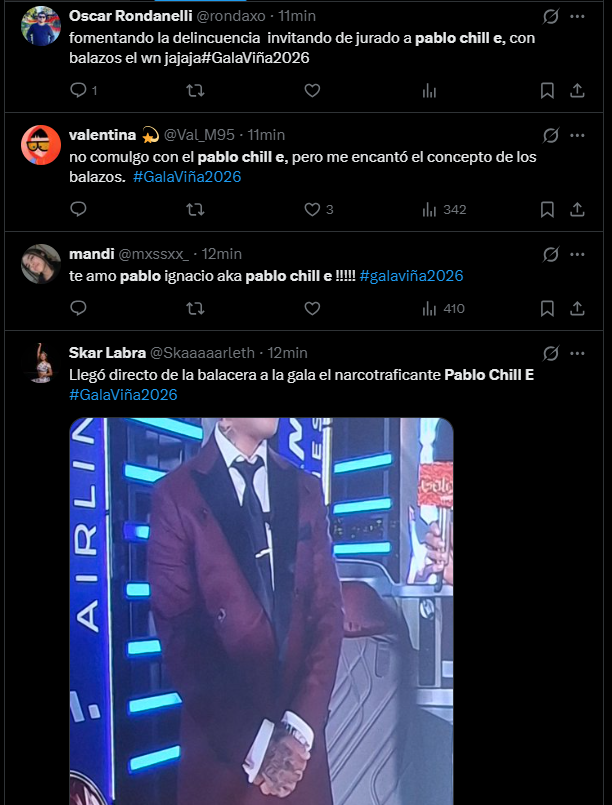Open three-dot menu on Oscar Rondanelli's tweet
Viewport: 612px width, 805px height.
(577, 17)
